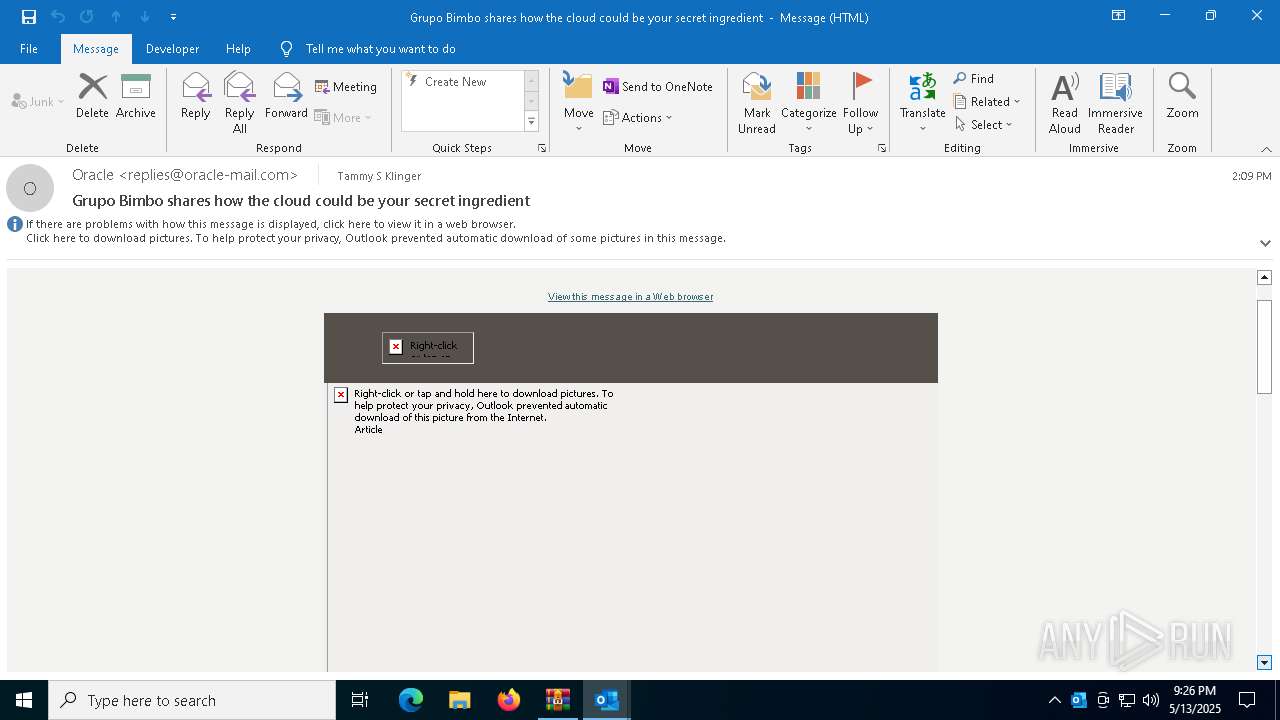Open the Quick Steps dialog launcher

point(542,148)
